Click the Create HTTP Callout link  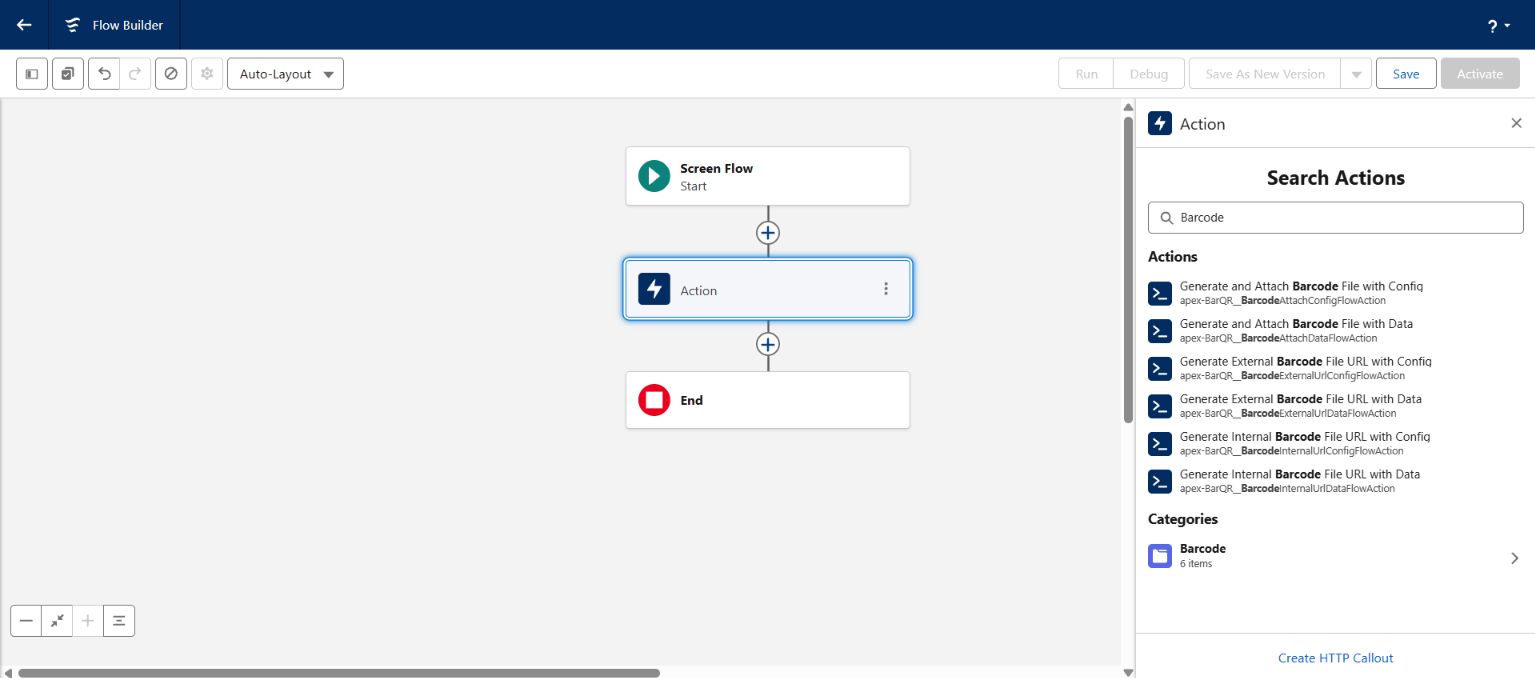(x=1335, y=658)
